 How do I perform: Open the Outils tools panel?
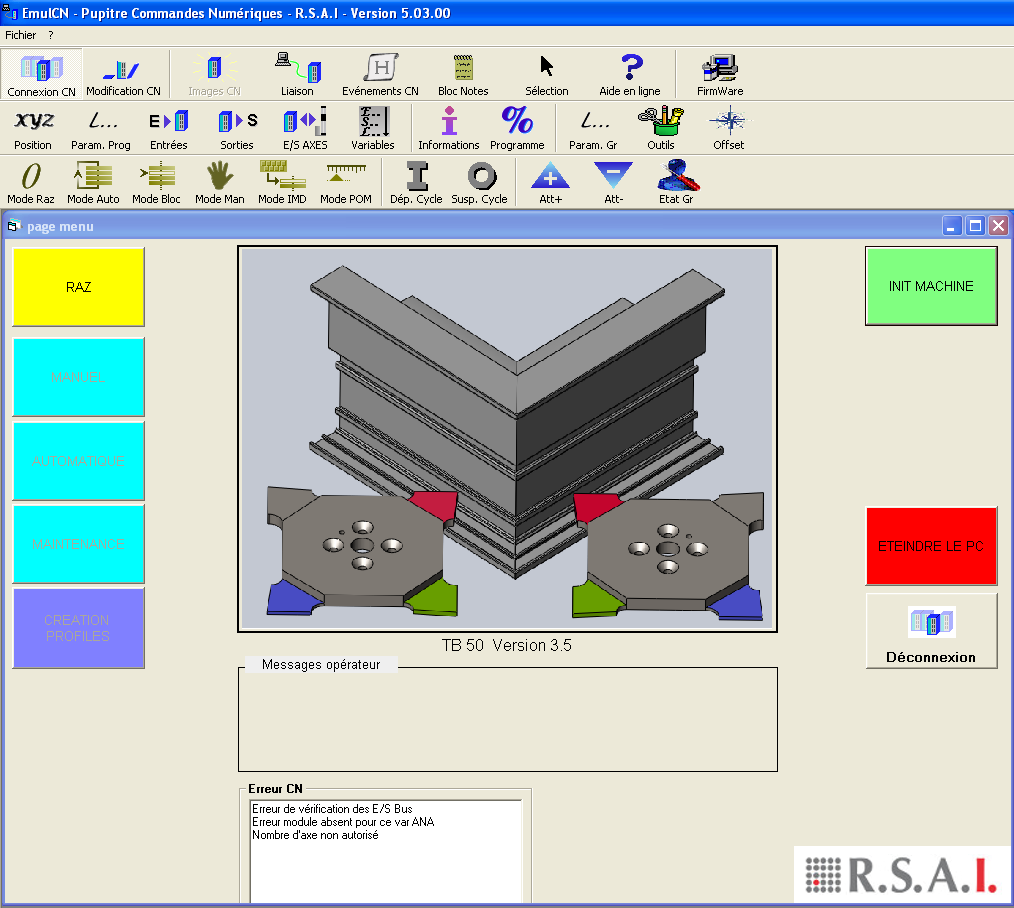[x=661, y=129]
